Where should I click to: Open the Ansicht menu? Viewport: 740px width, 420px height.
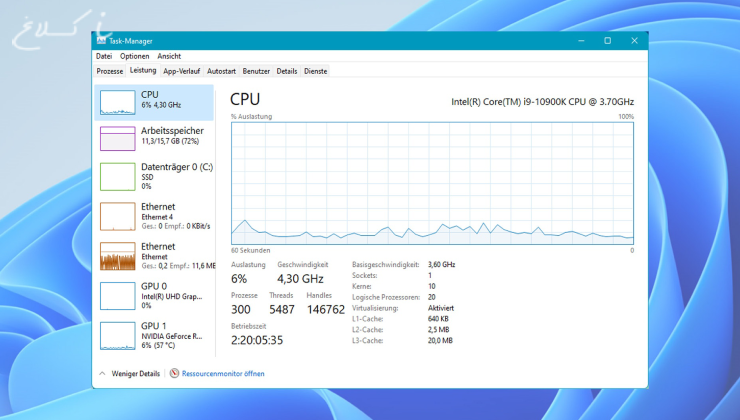tap(169, 56)
